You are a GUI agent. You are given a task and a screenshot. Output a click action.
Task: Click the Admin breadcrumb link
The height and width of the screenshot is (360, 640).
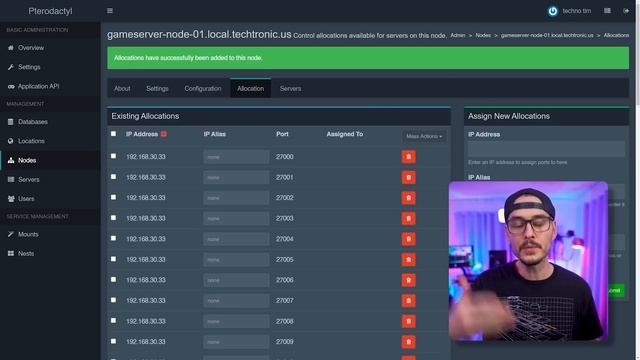click(x=458, y=36)
